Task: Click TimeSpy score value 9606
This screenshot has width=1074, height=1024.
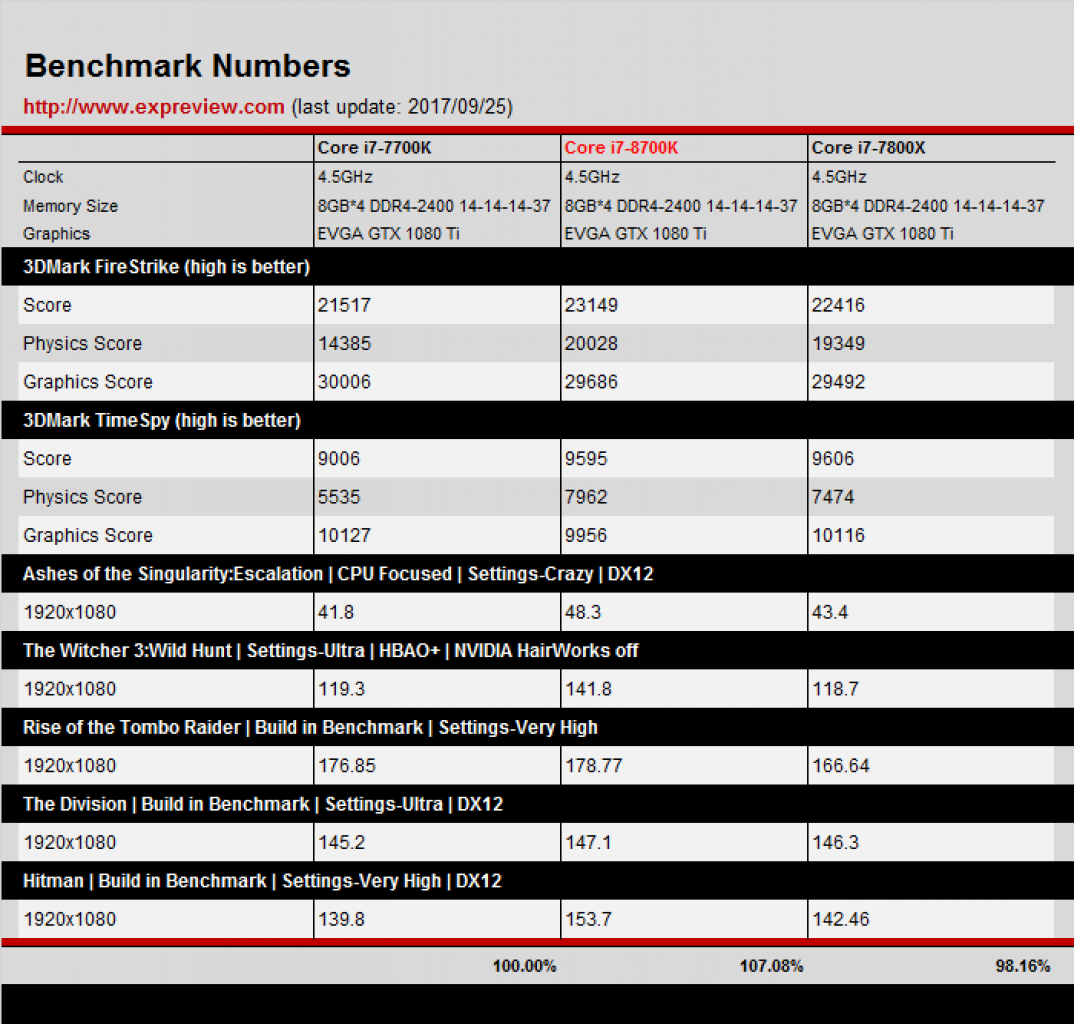Action: coord(833,458)
